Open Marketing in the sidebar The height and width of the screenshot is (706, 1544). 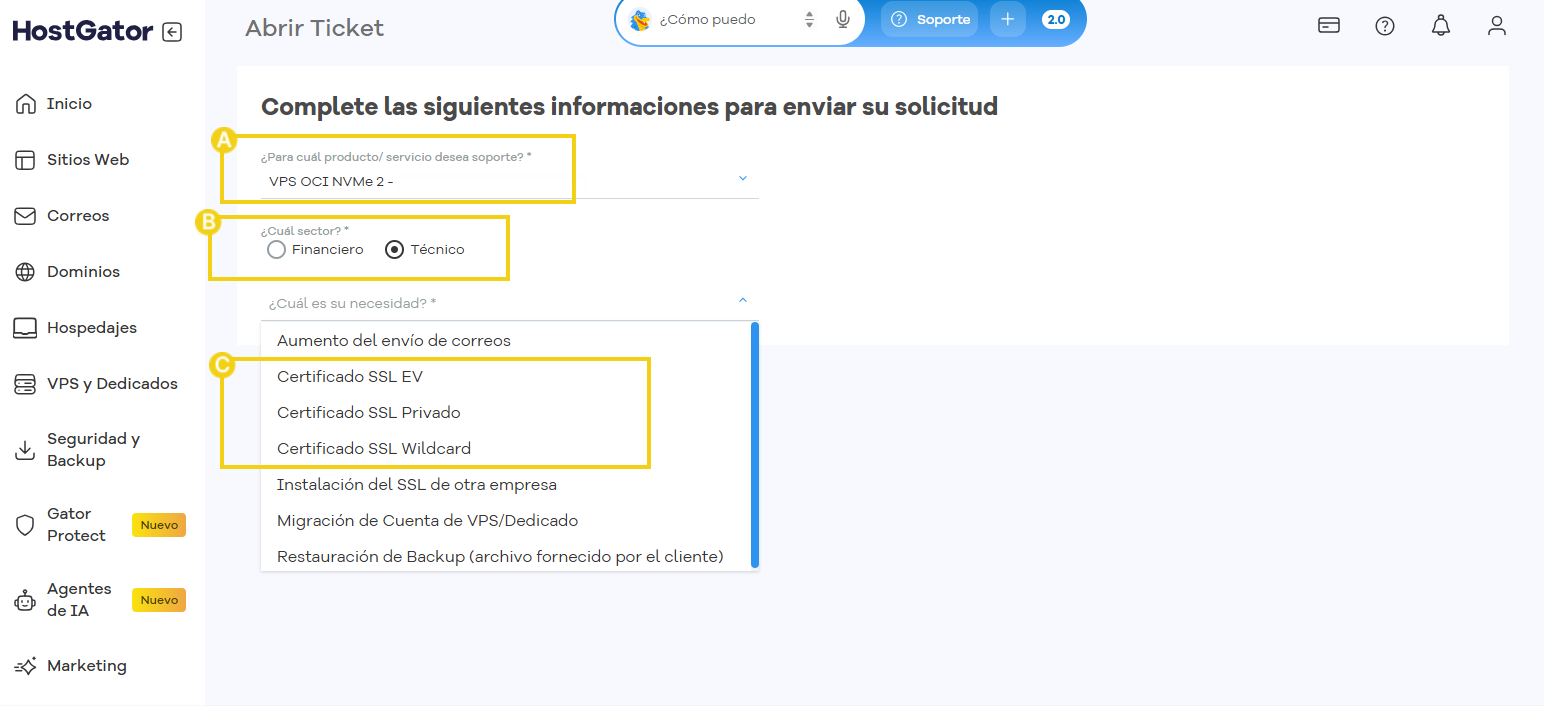tap(87, 666)
